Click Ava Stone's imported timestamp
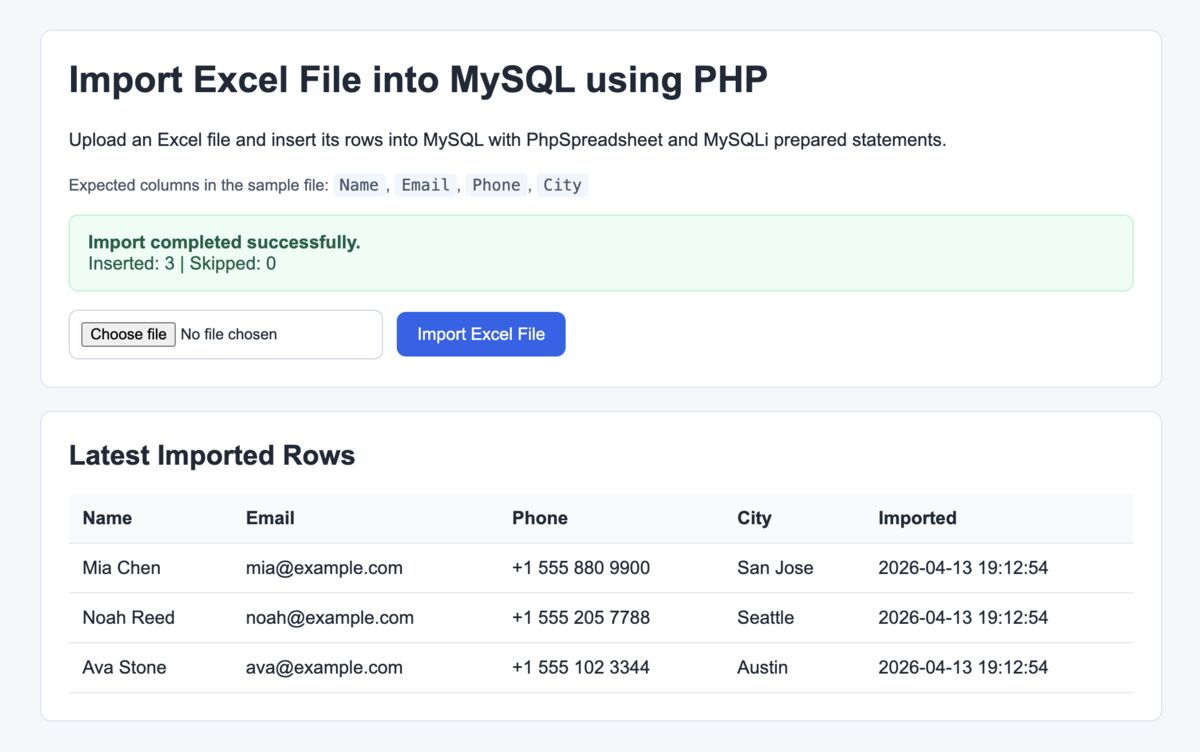1200x752 pixels. [x=963, y=668]
